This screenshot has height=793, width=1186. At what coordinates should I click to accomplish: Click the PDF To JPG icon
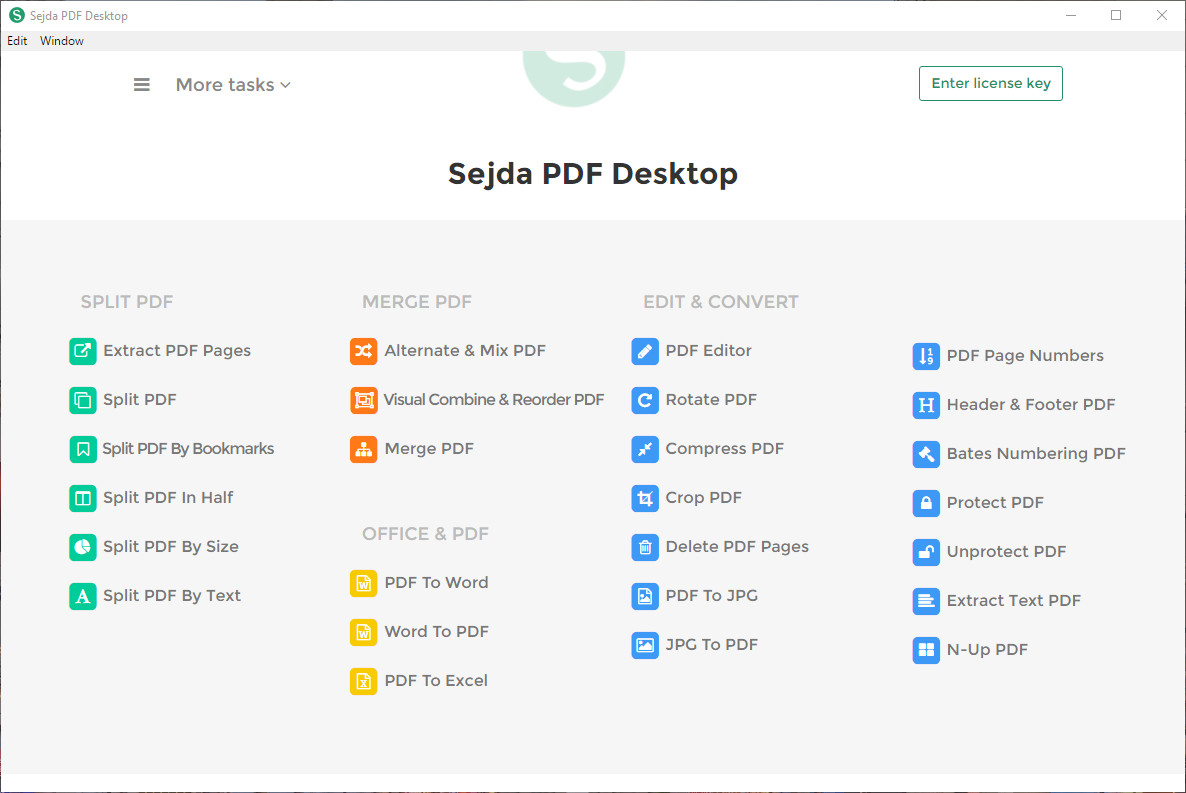(x=645, y=596)
